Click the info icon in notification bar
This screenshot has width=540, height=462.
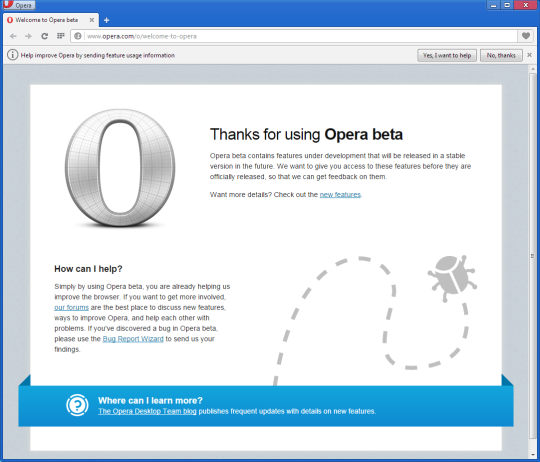coord(12,55)
